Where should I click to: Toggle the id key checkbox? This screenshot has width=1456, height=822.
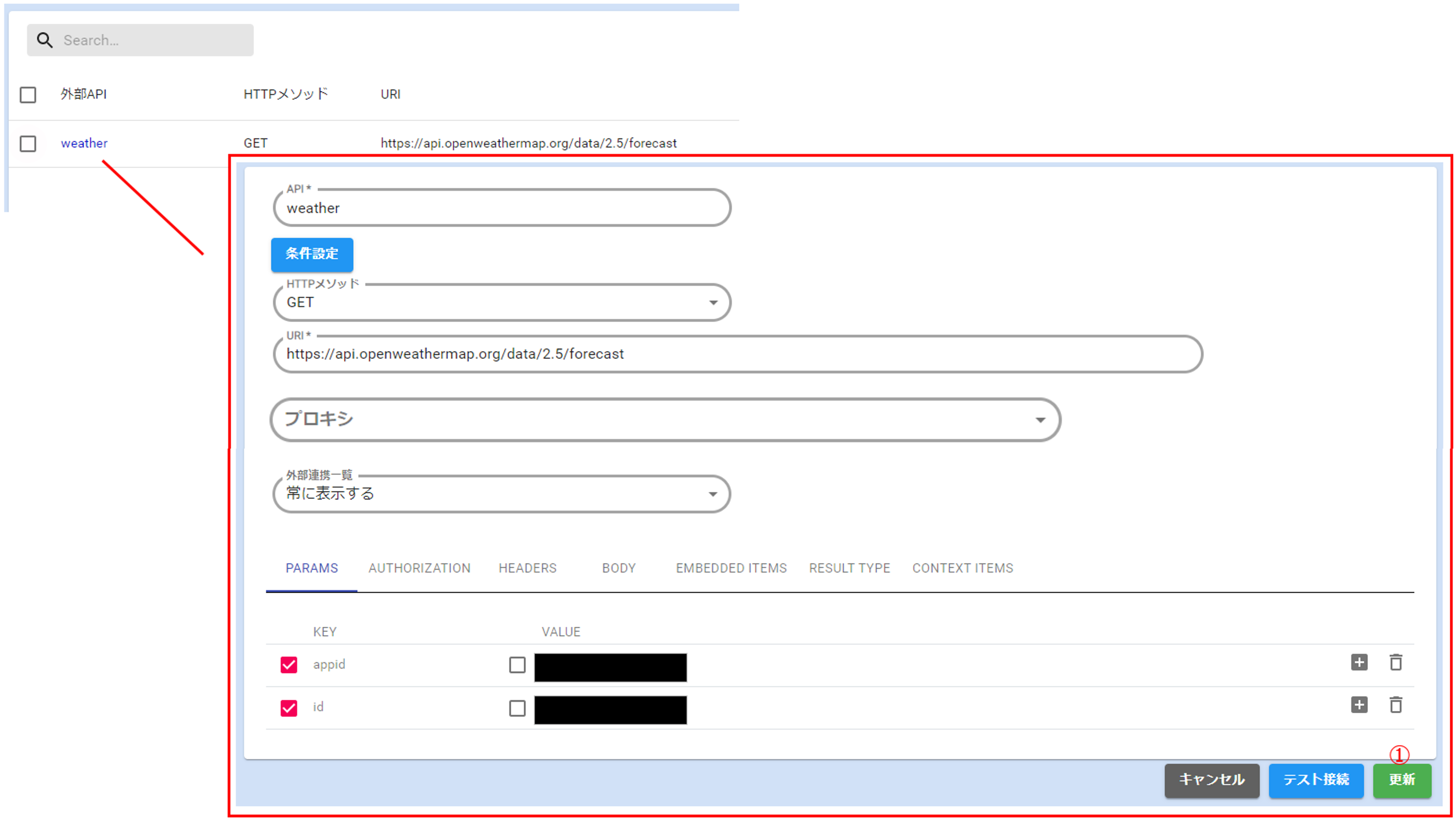(x=289, y=708)
